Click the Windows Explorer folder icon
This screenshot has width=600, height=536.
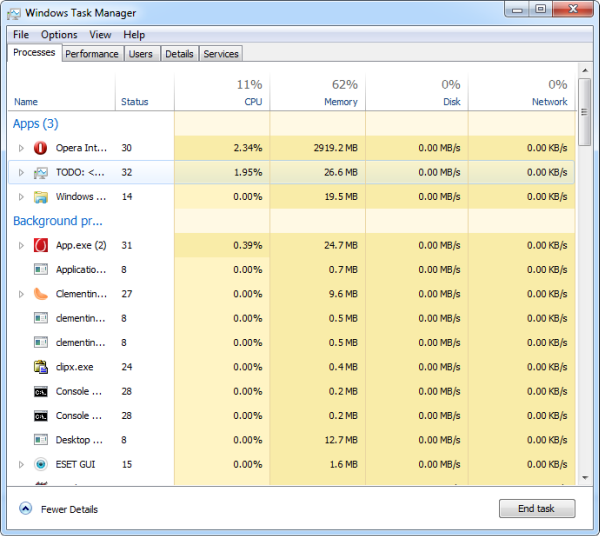pyautogui.click(x=41, y=197)
